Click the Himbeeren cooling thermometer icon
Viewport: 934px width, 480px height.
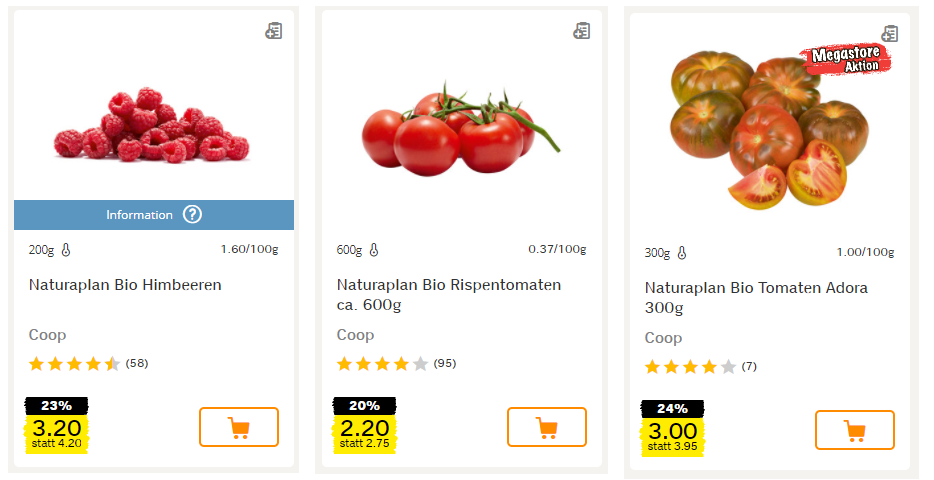pos(66,250)
